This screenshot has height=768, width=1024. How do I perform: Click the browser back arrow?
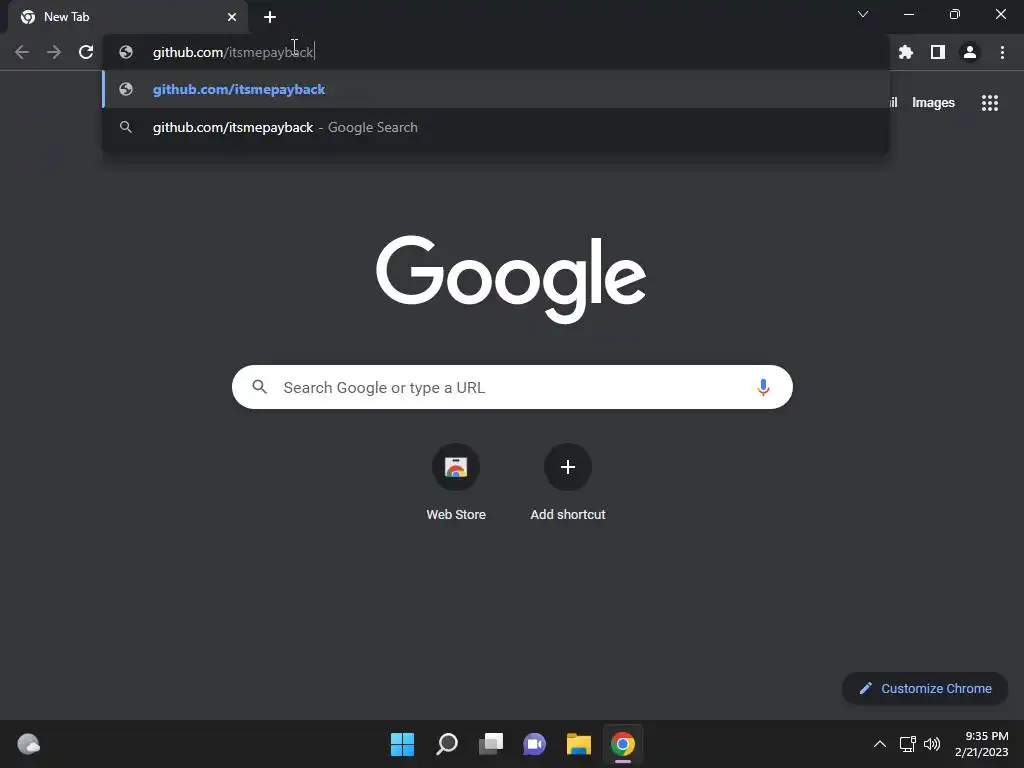22,52
